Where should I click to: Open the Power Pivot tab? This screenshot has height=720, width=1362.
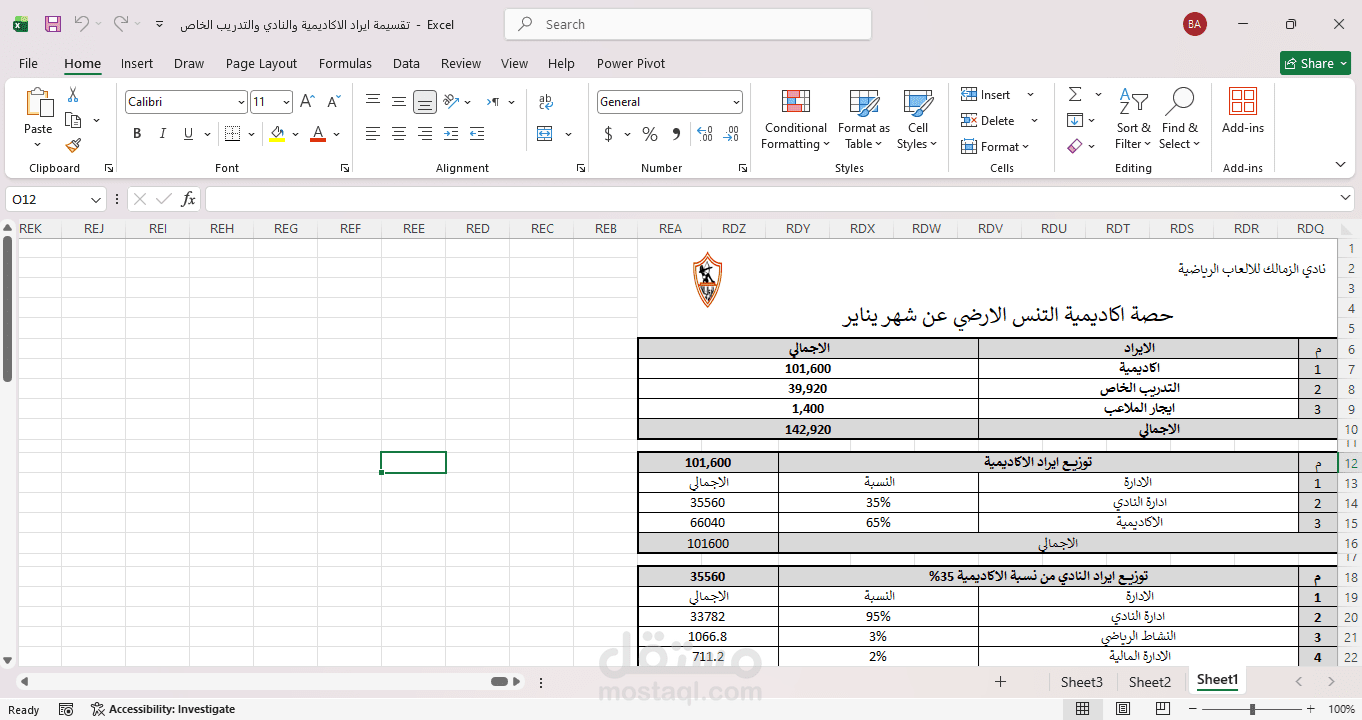click(x=631, y=63)
